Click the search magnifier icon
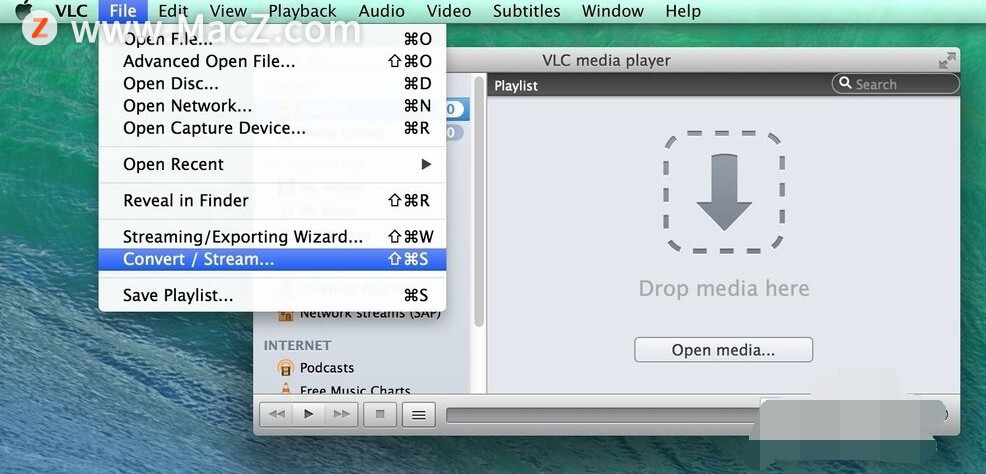Screen dimensions: 986x474 (x=845, y=83)
